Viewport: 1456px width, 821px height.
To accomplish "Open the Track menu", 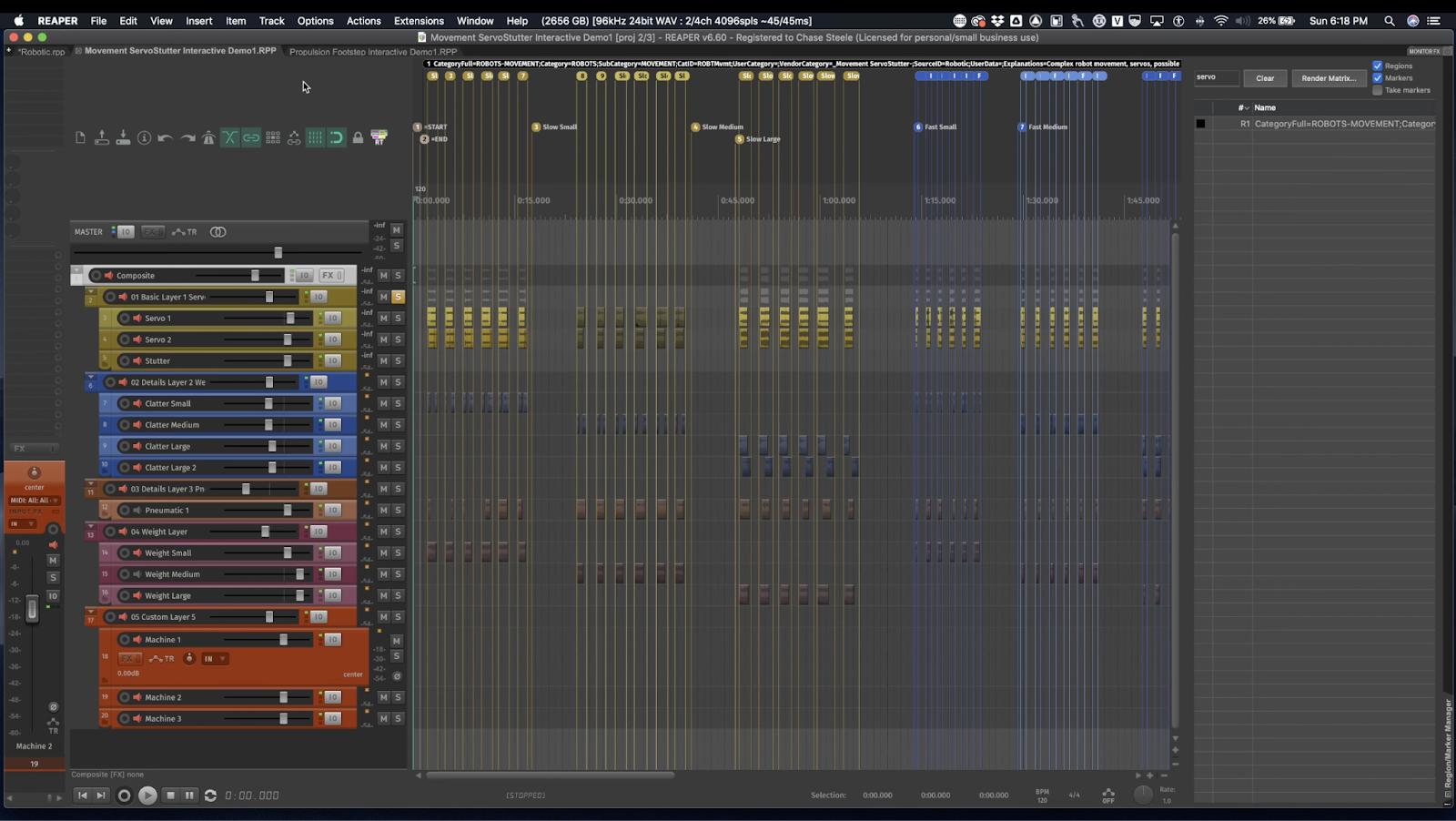I will point(271,20).
